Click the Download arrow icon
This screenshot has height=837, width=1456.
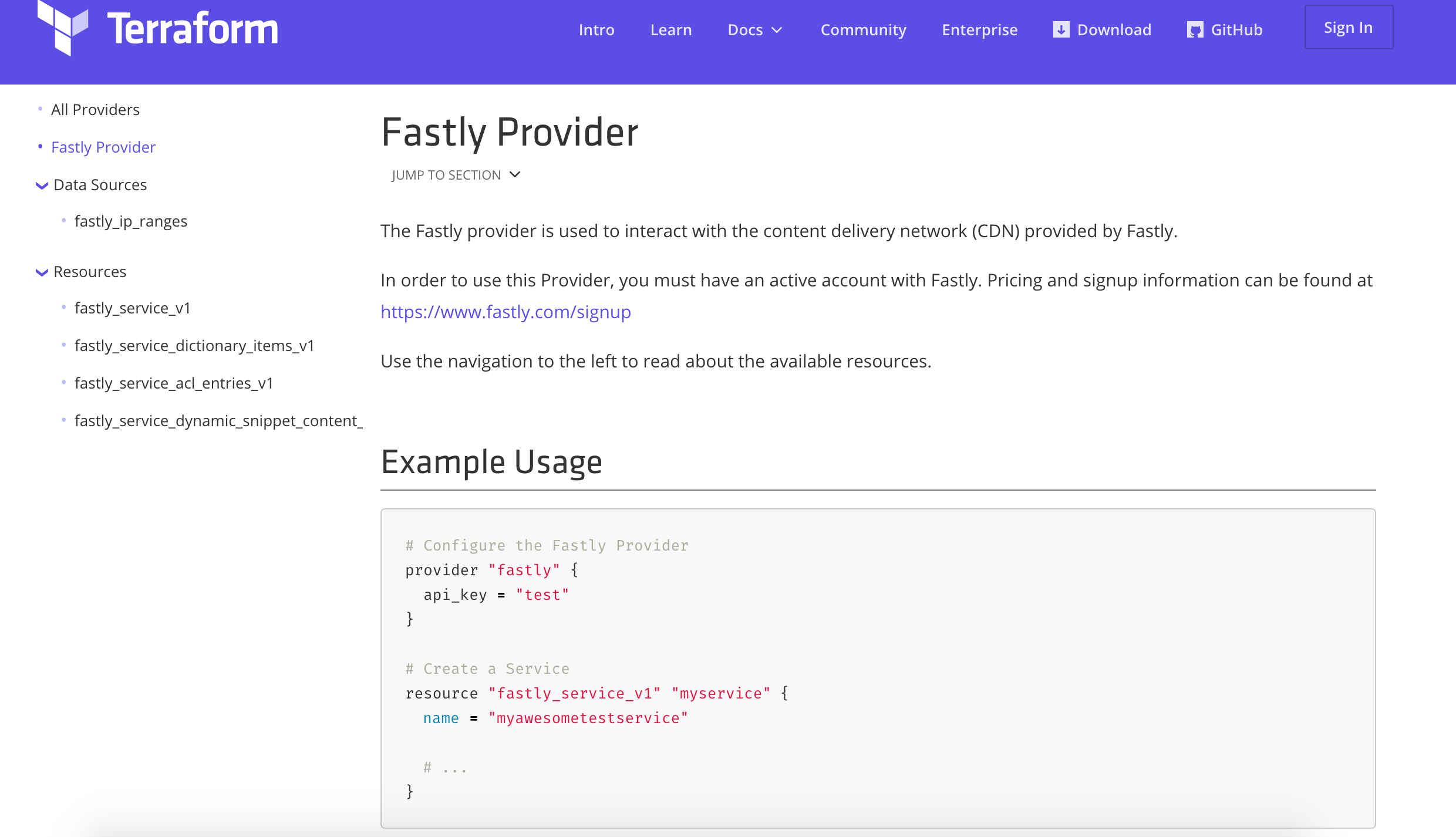(x=1060, y=29)
